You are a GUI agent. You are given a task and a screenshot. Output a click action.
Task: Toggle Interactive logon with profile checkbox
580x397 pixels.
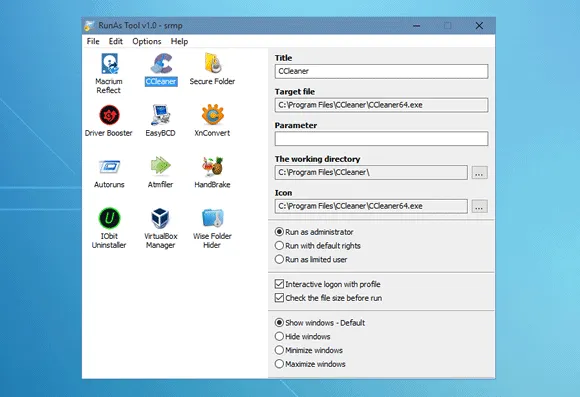point(279,284)
